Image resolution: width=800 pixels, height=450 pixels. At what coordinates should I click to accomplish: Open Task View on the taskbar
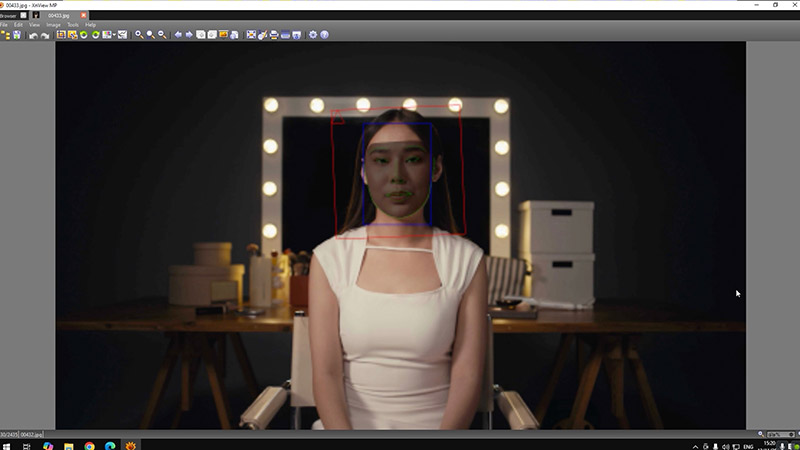[27, 446]
